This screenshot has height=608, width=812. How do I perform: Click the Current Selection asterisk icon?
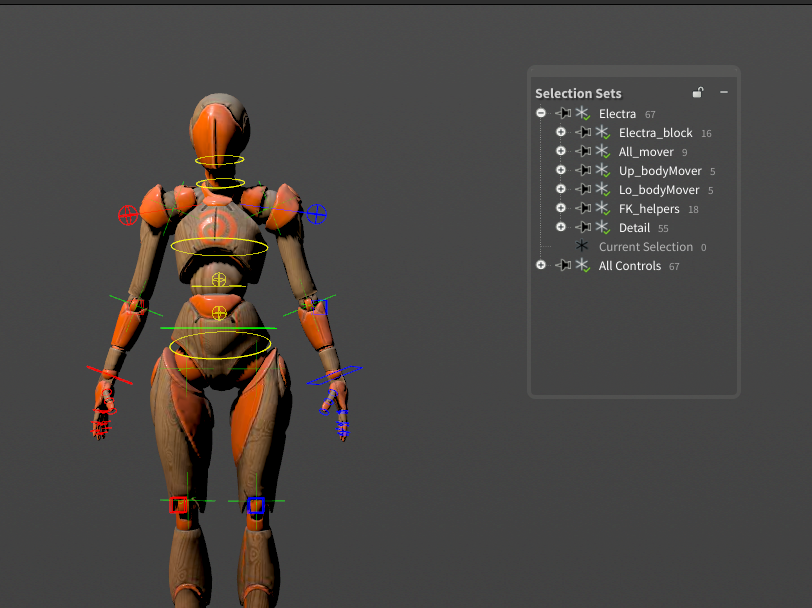click(x=582, y=247)
